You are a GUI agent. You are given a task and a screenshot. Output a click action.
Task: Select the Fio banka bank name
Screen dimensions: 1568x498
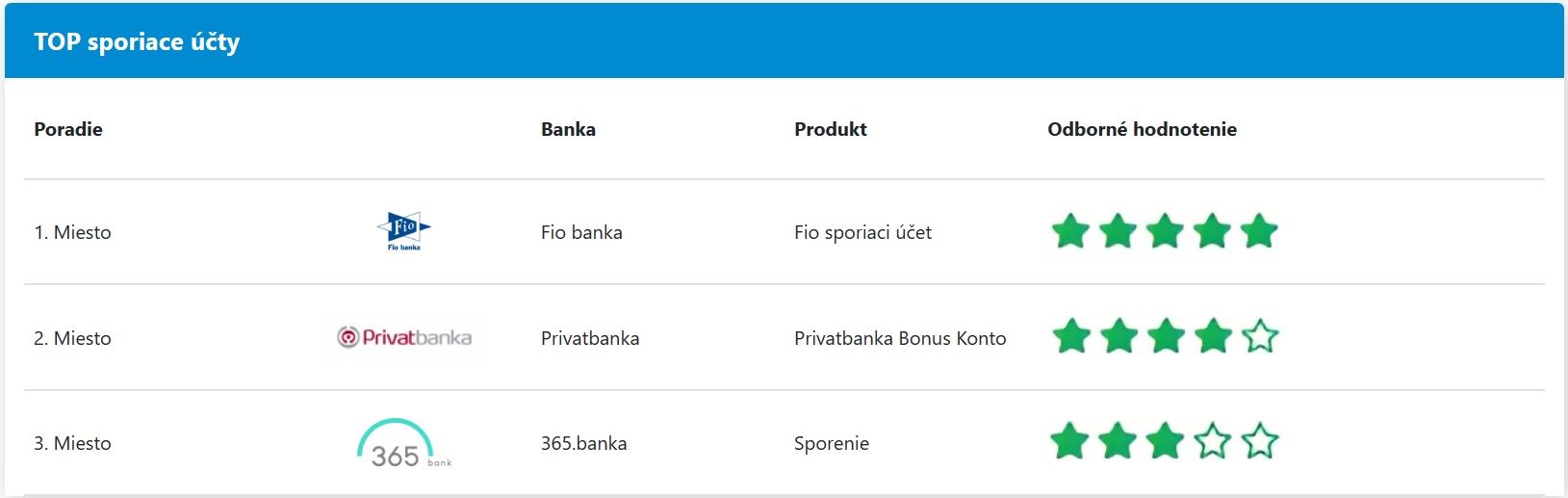coord(581,232)
